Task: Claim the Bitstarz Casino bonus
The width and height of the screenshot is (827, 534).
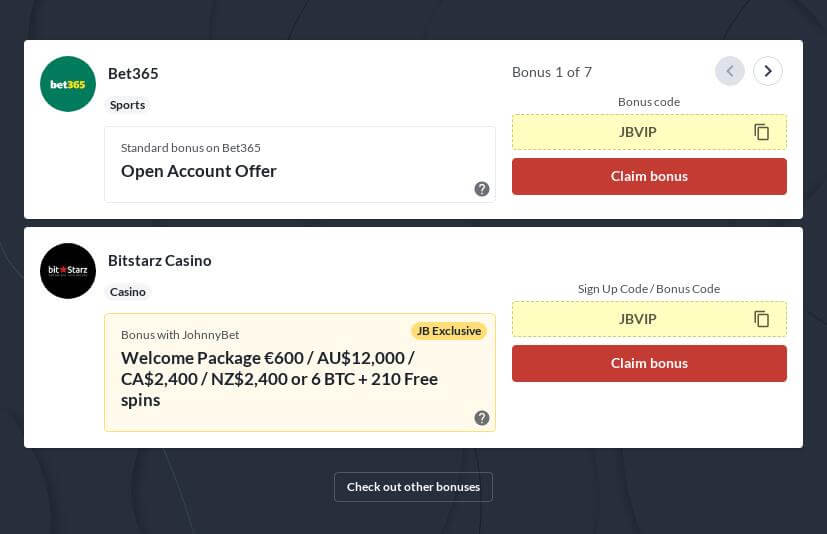Action: [x=649, y=363]
